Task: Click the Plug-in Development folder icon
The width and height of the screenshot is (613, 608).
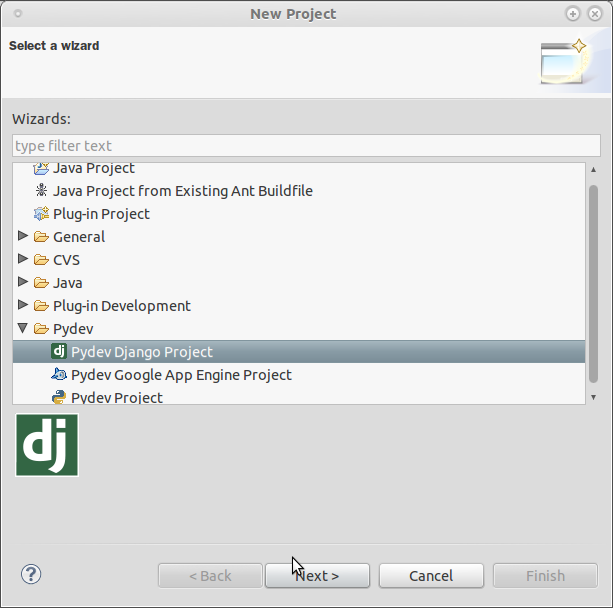Action: (x=41, y=306)
